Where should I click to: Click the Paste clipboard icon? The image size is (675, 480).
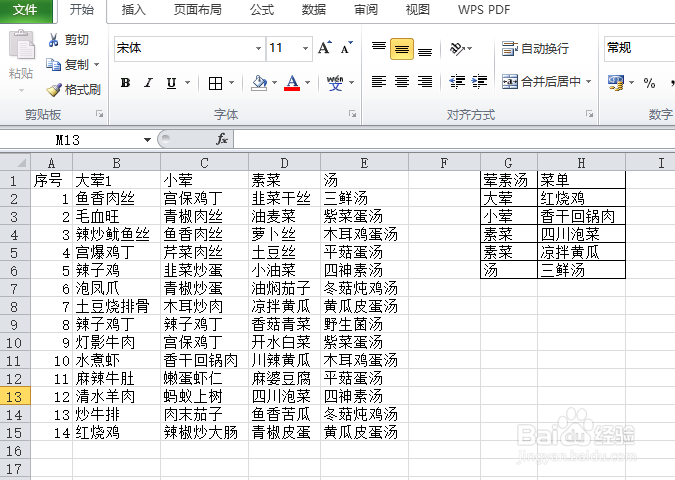21,44
